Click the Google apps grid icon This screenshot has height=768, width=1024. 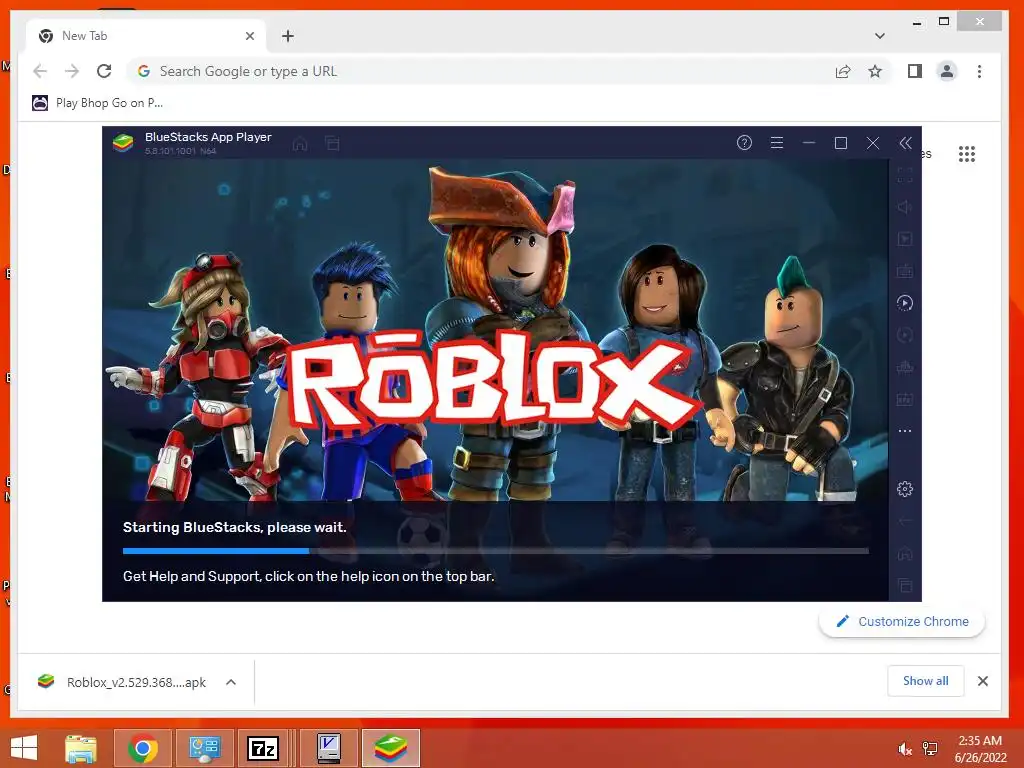(x=967, y=154)
